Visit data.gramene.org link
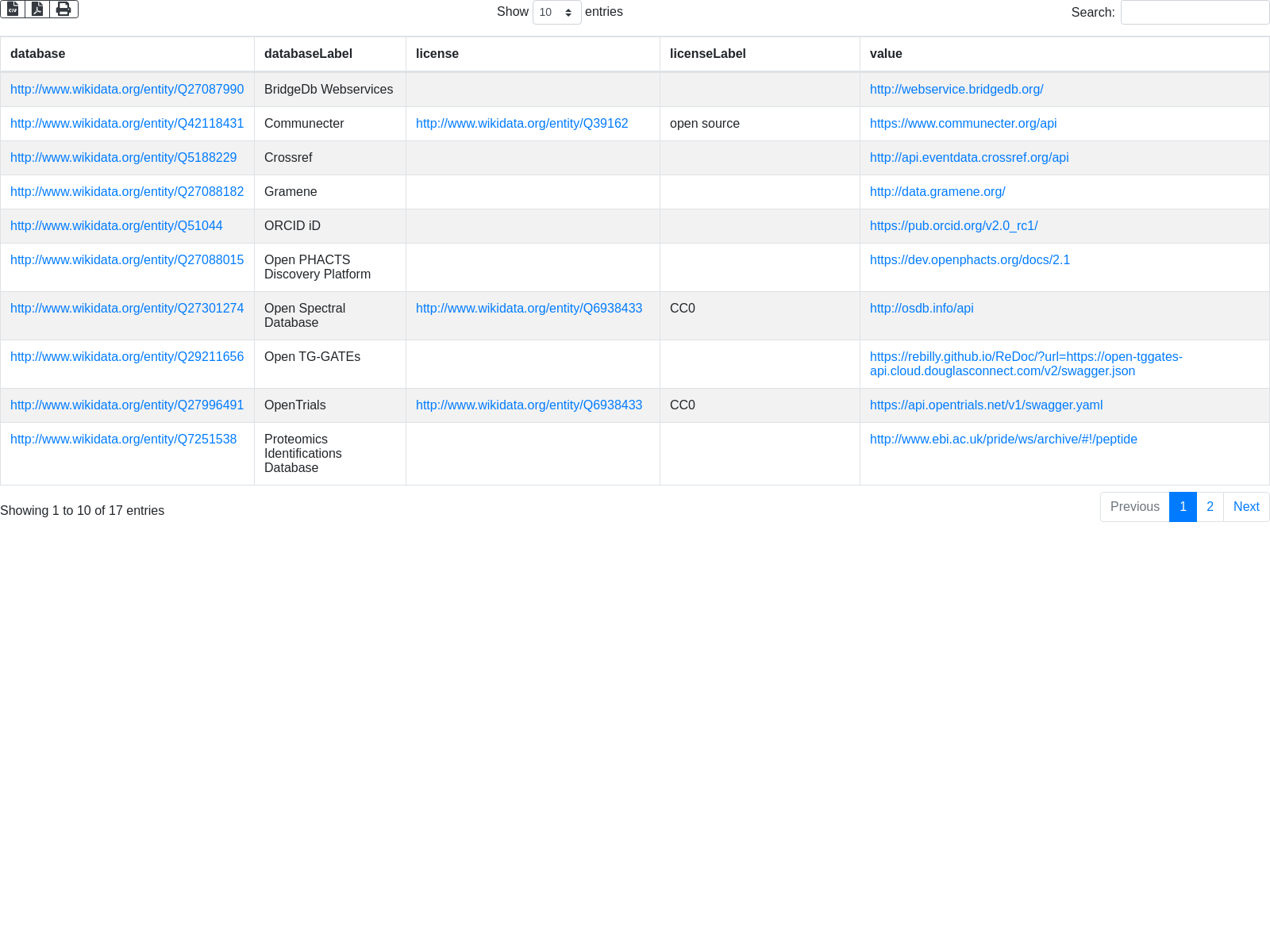The image size is (1270, 952). (x=937, y=192)
